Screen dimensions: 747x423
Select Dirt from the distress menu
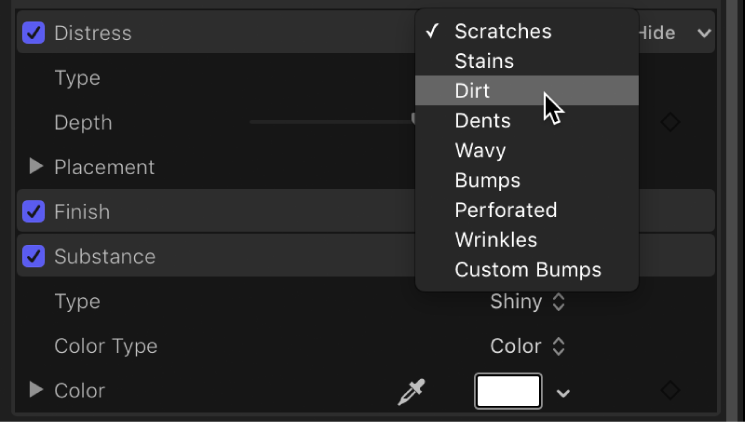point(473,91)
